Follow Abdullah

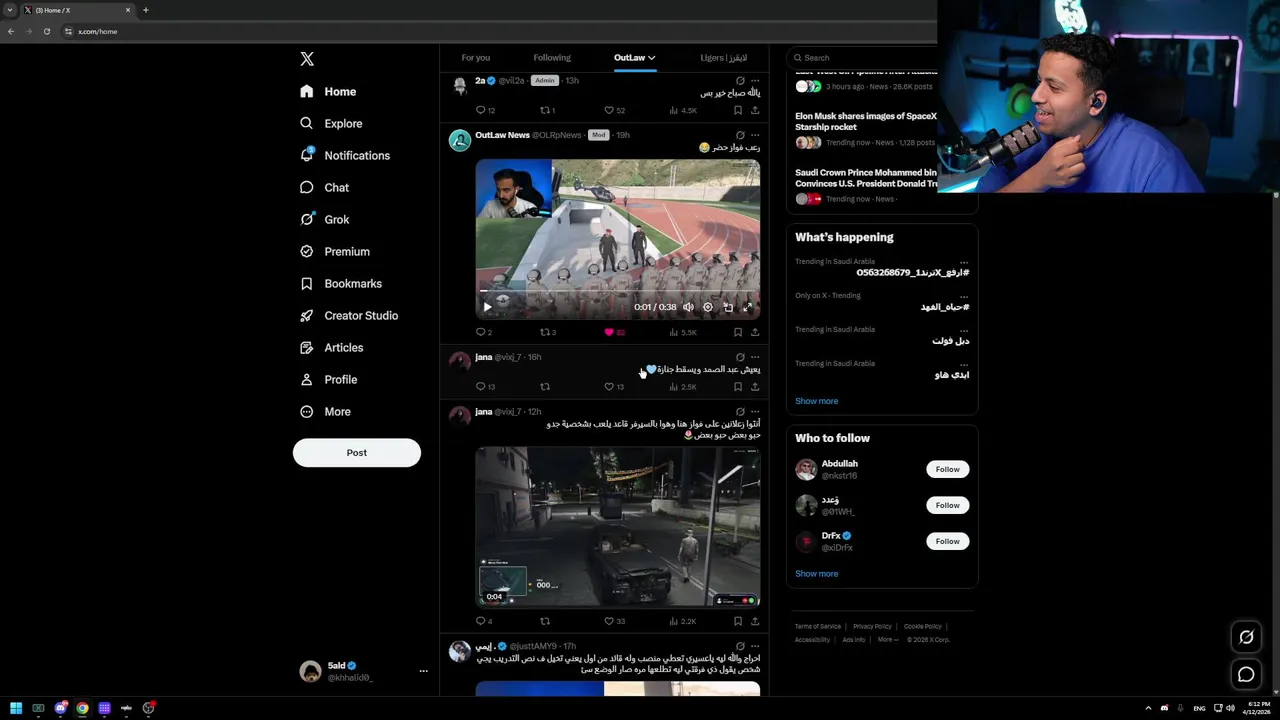(947, 469)
